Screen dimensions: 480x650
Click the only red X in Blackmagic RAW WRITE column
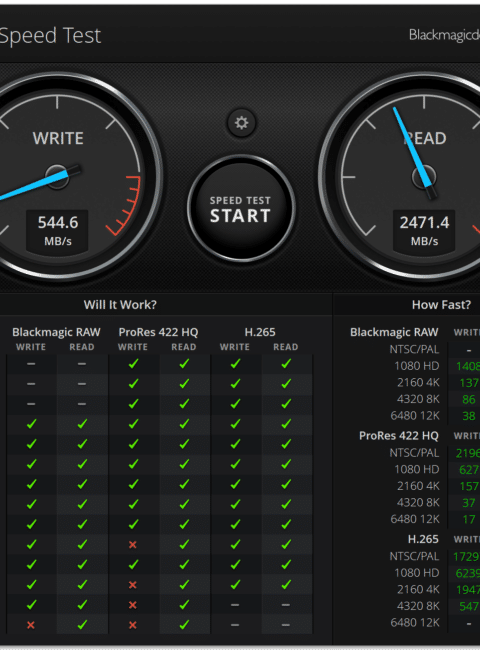click(x=31, y=625)
